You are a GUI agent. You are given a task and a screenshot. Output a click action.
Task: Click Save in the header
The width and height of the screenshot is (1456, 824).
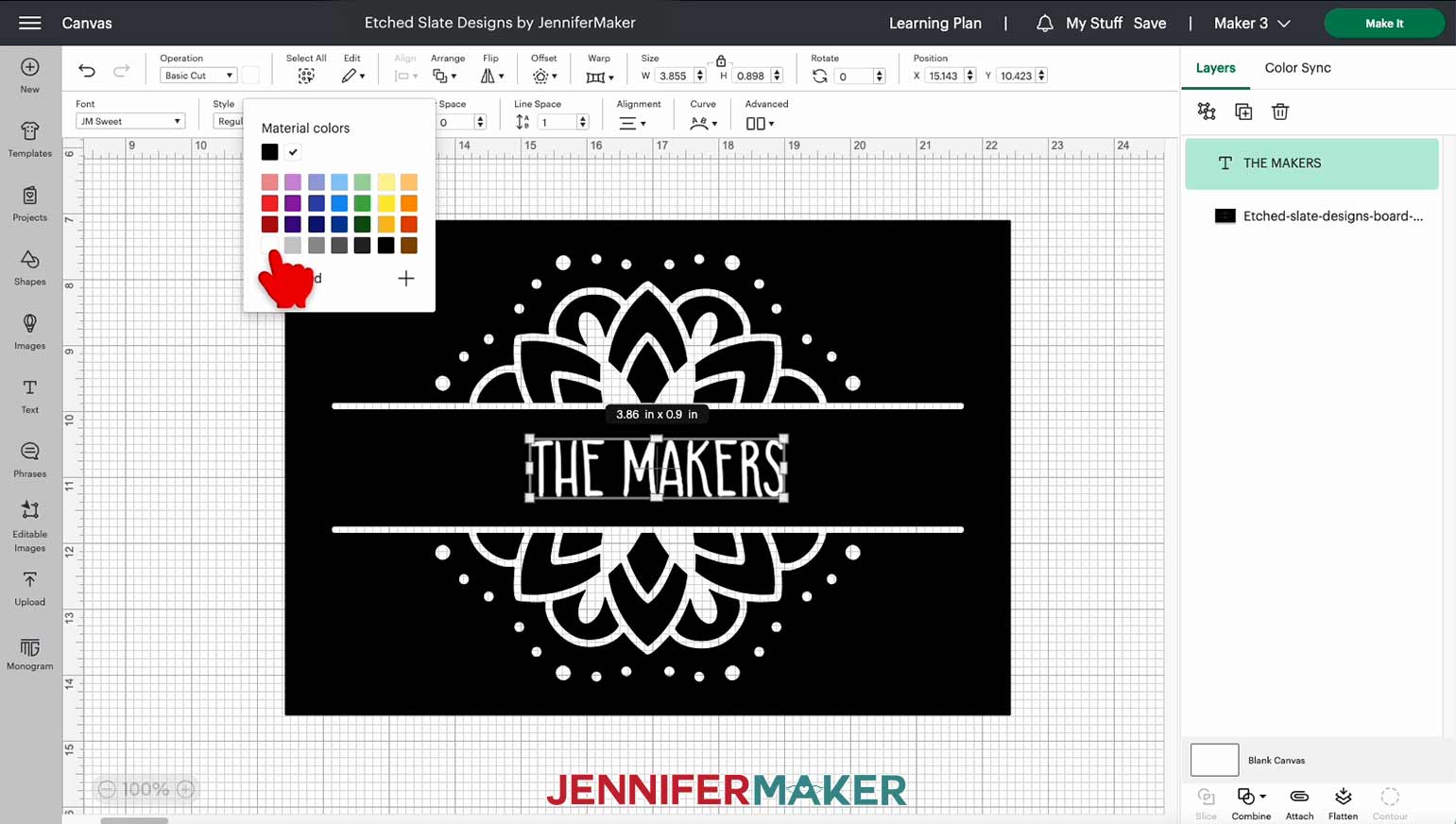(1150, 23)
